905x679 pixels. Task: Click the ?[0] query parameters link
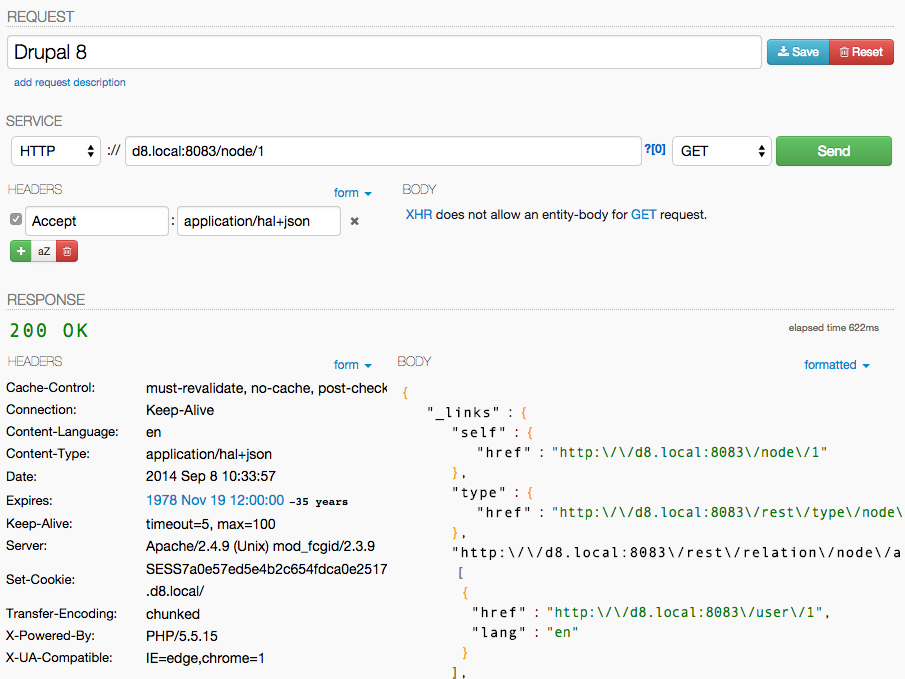(x=655, y=149)
